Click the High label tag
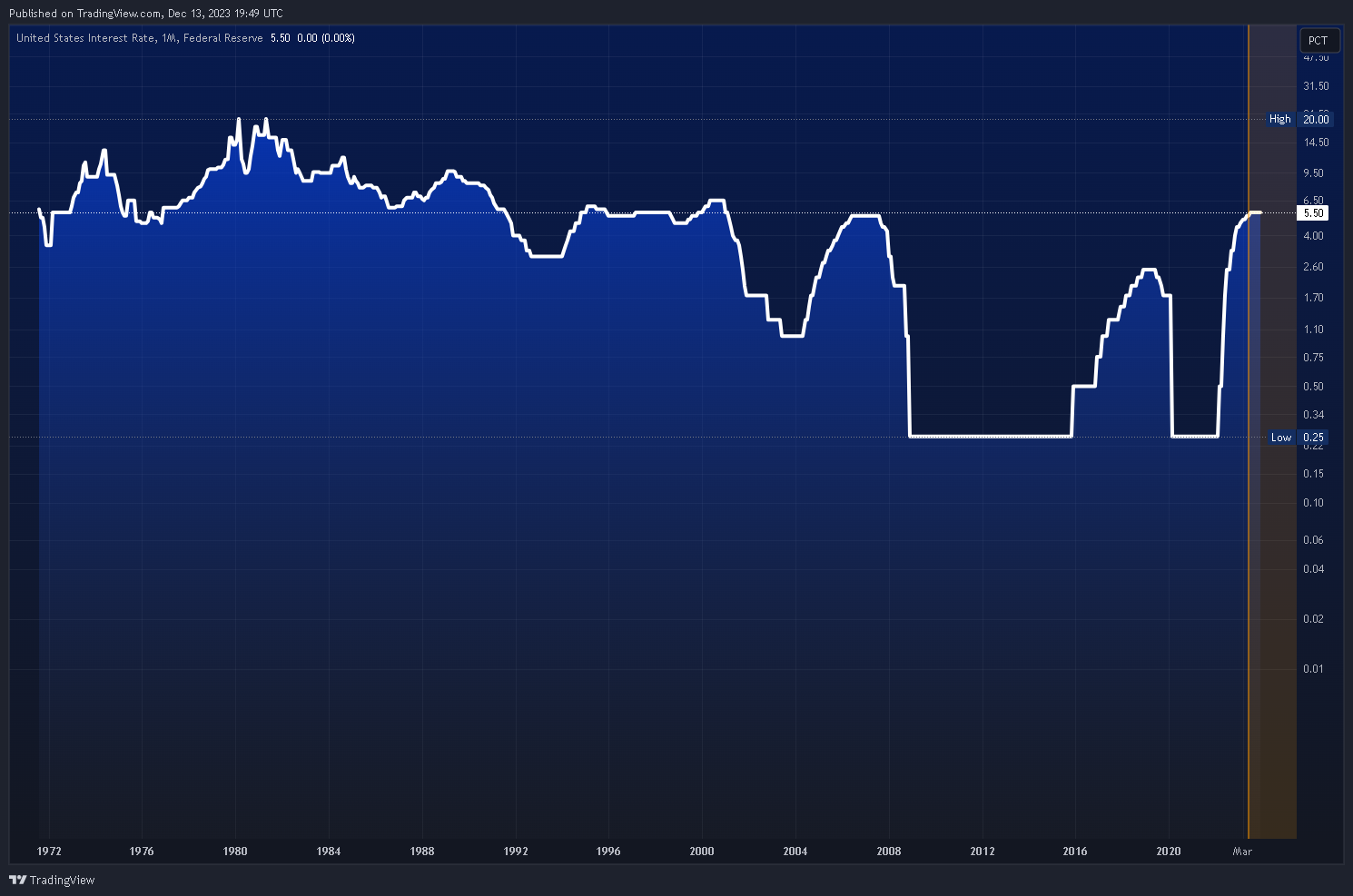 [x=1279, y=119]
